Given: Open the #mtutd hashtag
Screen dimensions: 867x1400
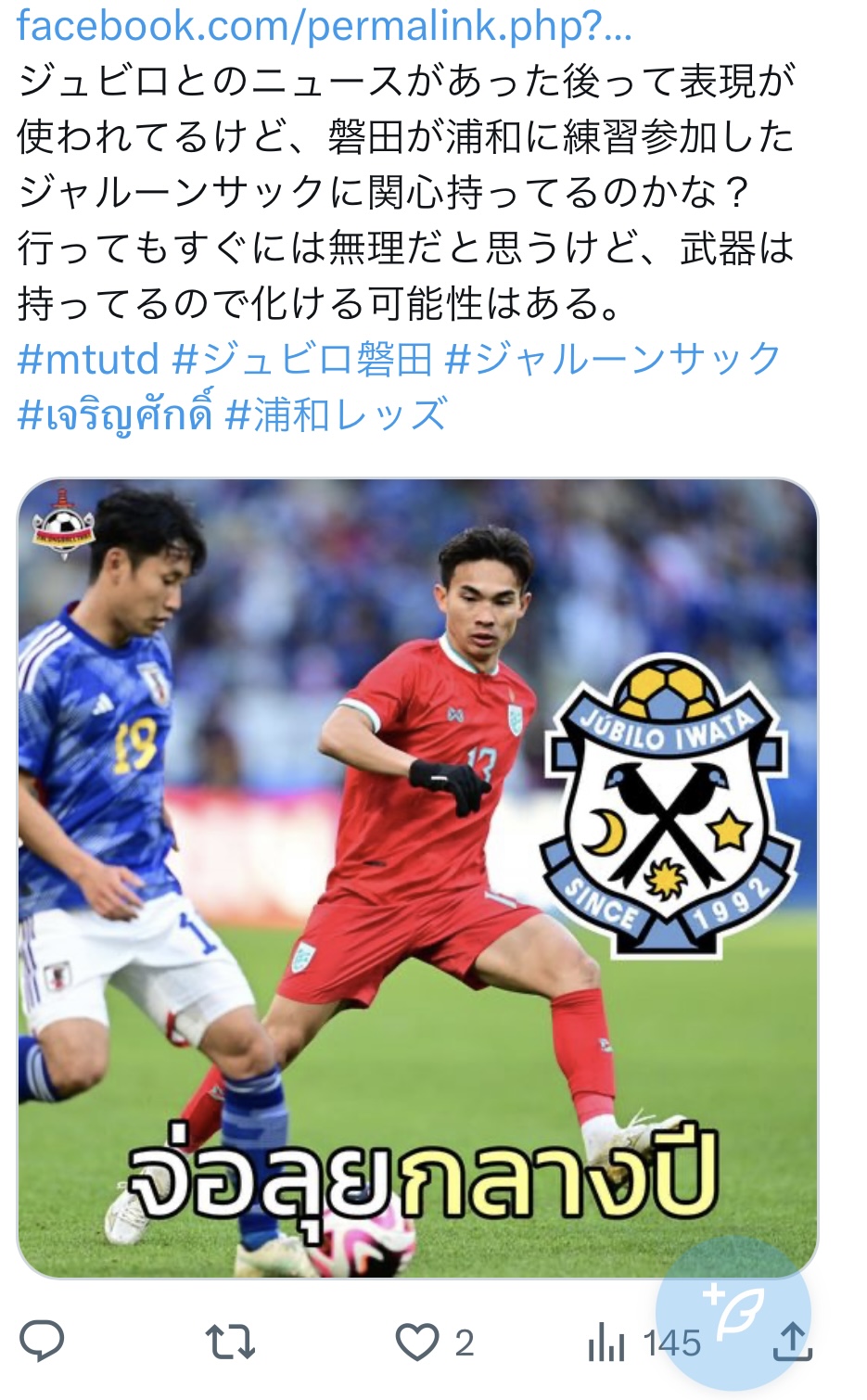Looking at the screenshot, I should [x=88, y=359].
